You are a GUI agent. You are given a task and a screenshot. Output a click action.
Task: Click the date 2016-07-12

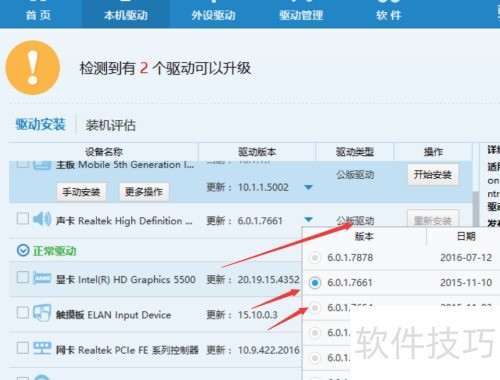coord(466,258)
